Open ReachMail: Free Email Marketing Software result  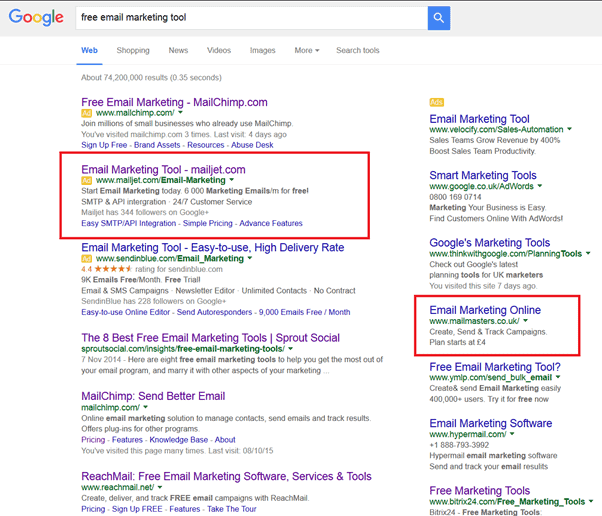[226, 476]
